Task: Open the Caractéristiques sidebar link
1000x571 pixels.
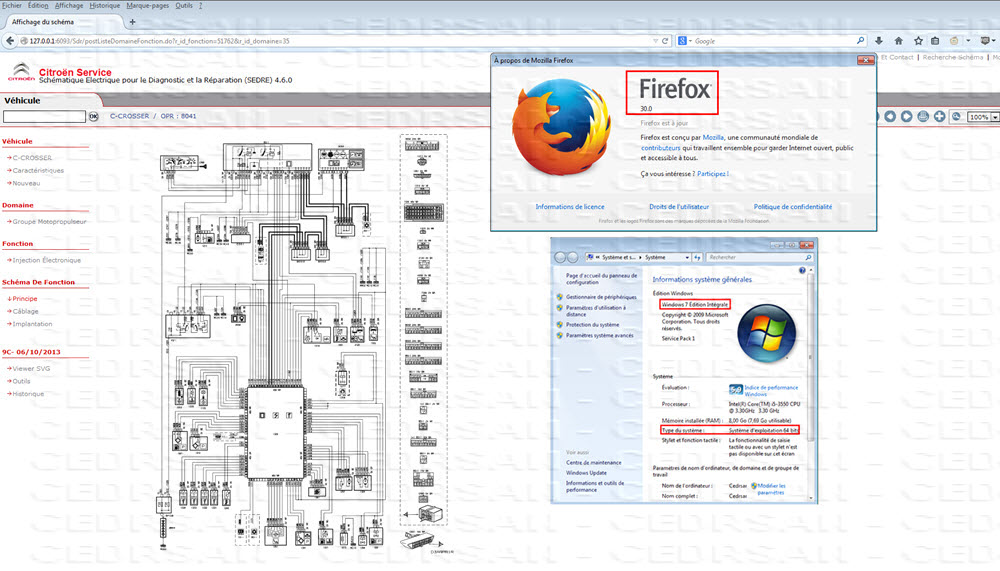Action: click(x=38, y=170)
